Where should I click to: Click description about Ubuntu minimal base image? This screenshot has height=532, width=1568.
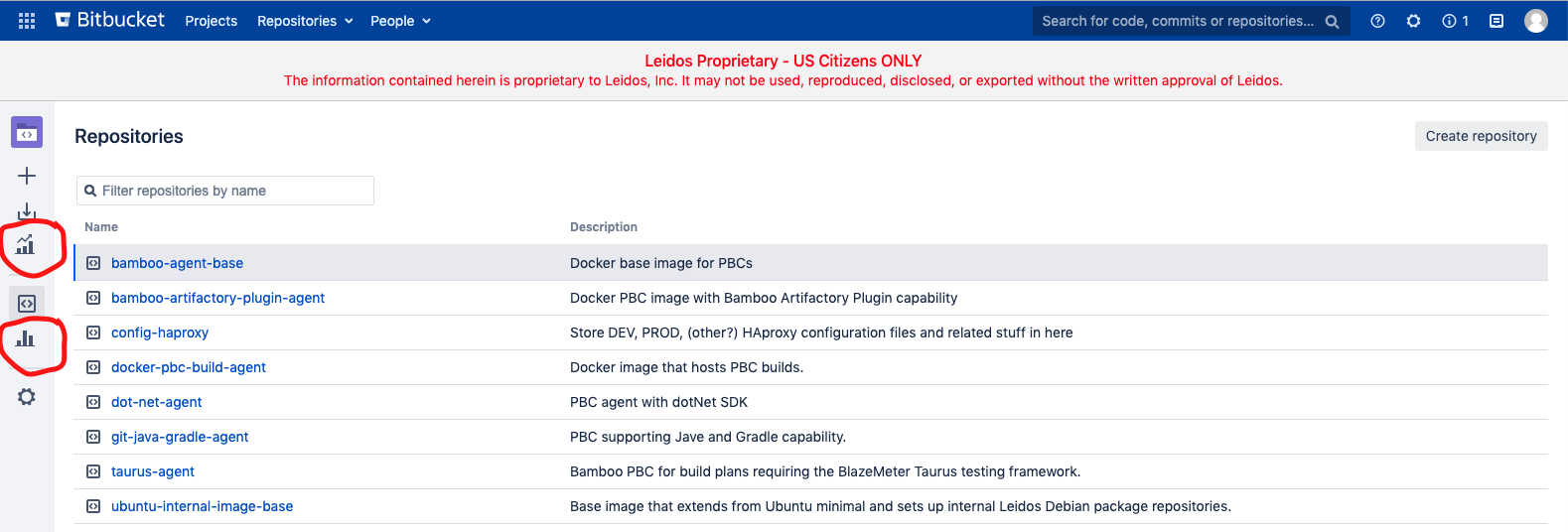[x=901, y=506]
